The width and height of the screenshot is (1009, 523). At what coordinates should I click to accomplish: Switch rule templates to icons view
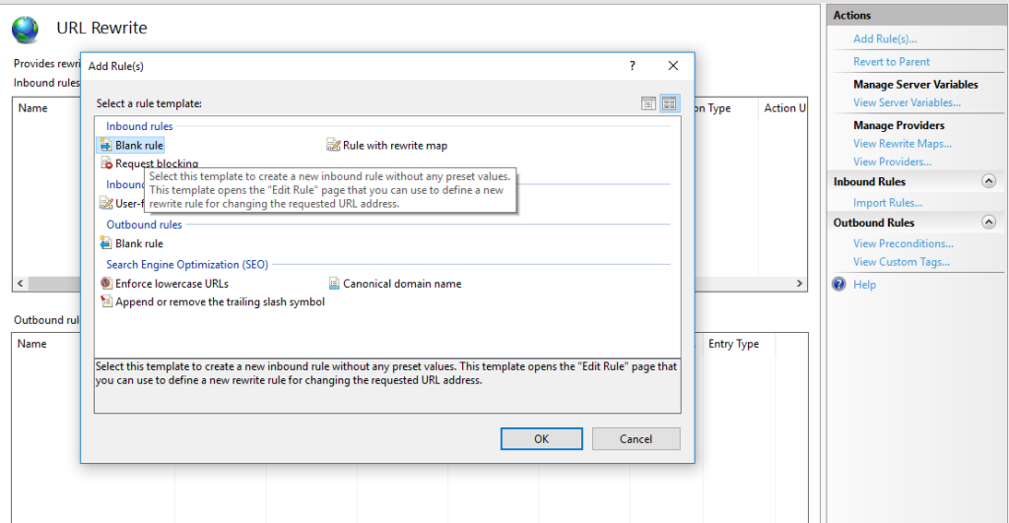(x=669, y=103)
